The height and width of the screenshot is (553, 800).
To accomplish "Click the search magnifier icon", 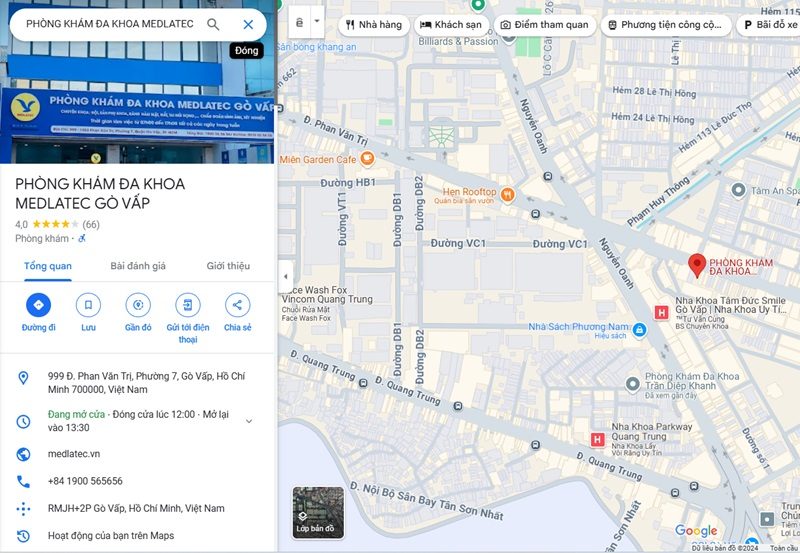I will point(213,24).
